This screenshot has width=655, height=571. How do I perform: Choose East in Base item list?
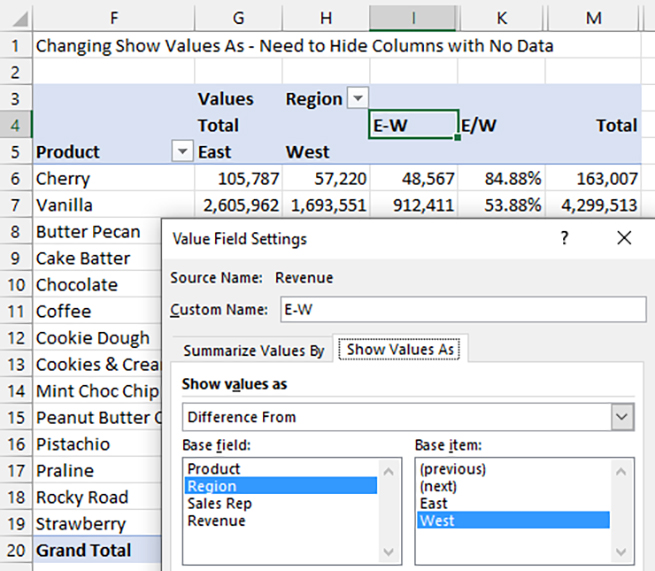pyautogui.click(x=513, y=503)
